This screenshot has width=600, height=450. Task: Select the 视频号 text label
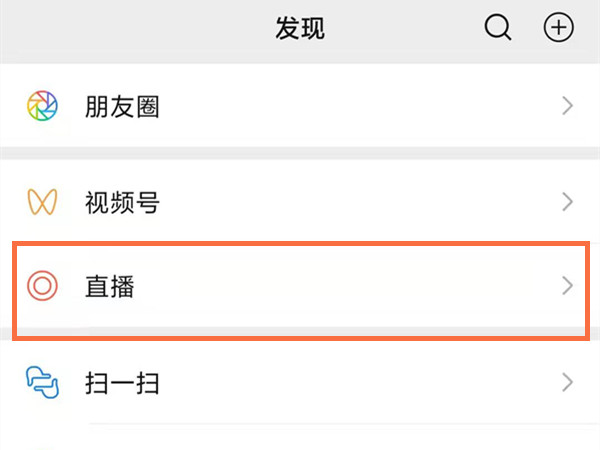pyautogui.click(x=122, y=204)
